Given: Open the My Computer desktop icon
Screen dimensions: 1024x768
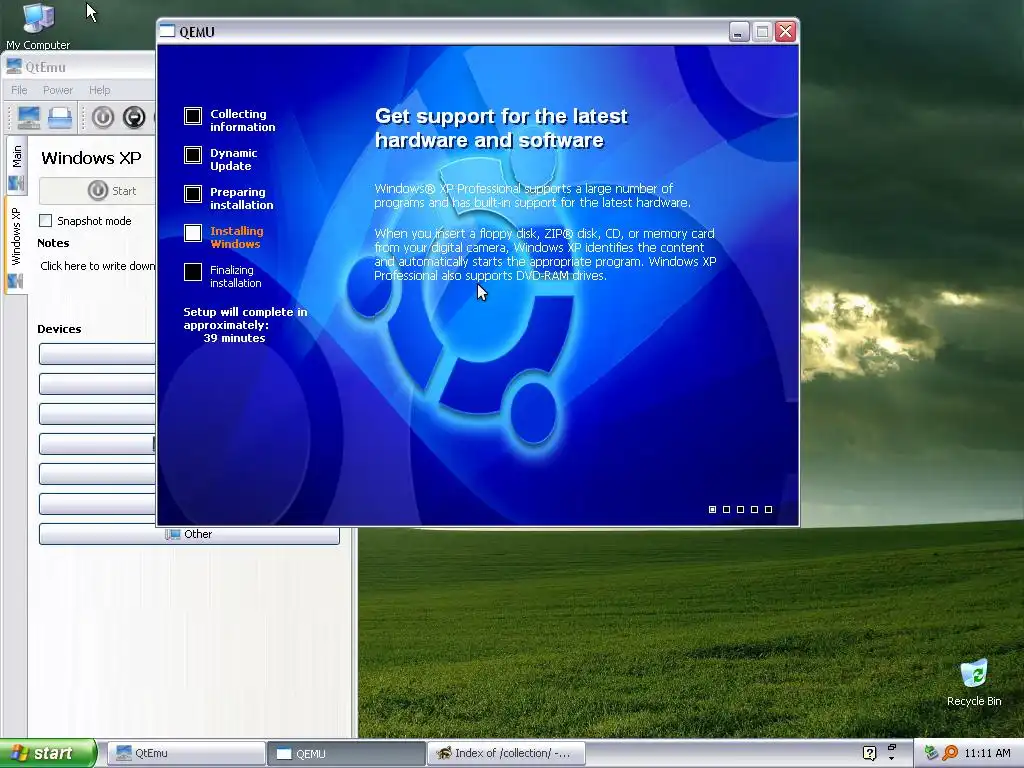Looking at the screenshot, I should click(x=38, y=26).
